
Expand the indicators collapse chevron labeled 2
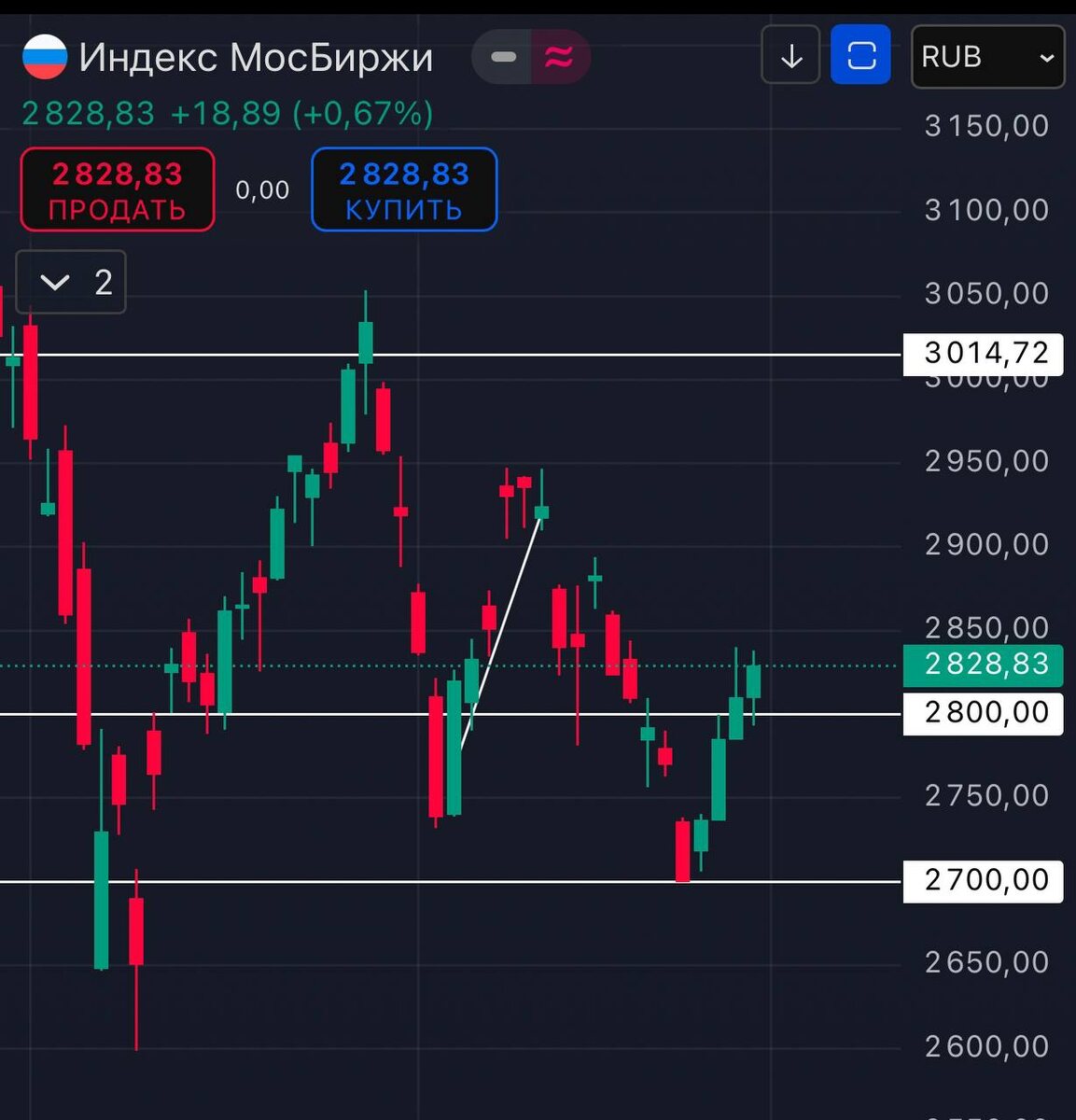pyautogui.click(x=72, y=282)
